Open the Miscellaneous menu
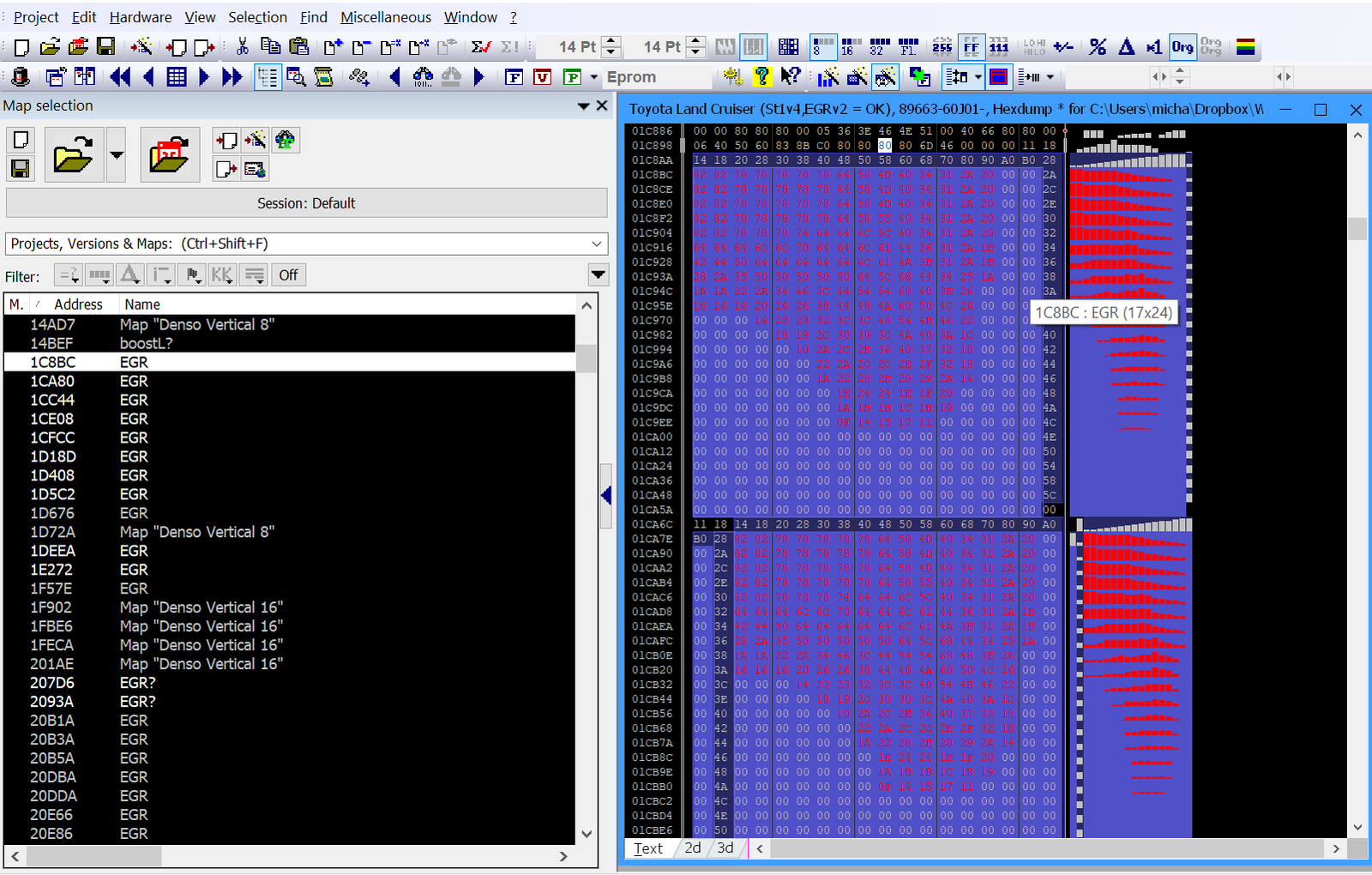This screenshot has height=875, width=1372. pyautogui.click(x=386, y=17)
